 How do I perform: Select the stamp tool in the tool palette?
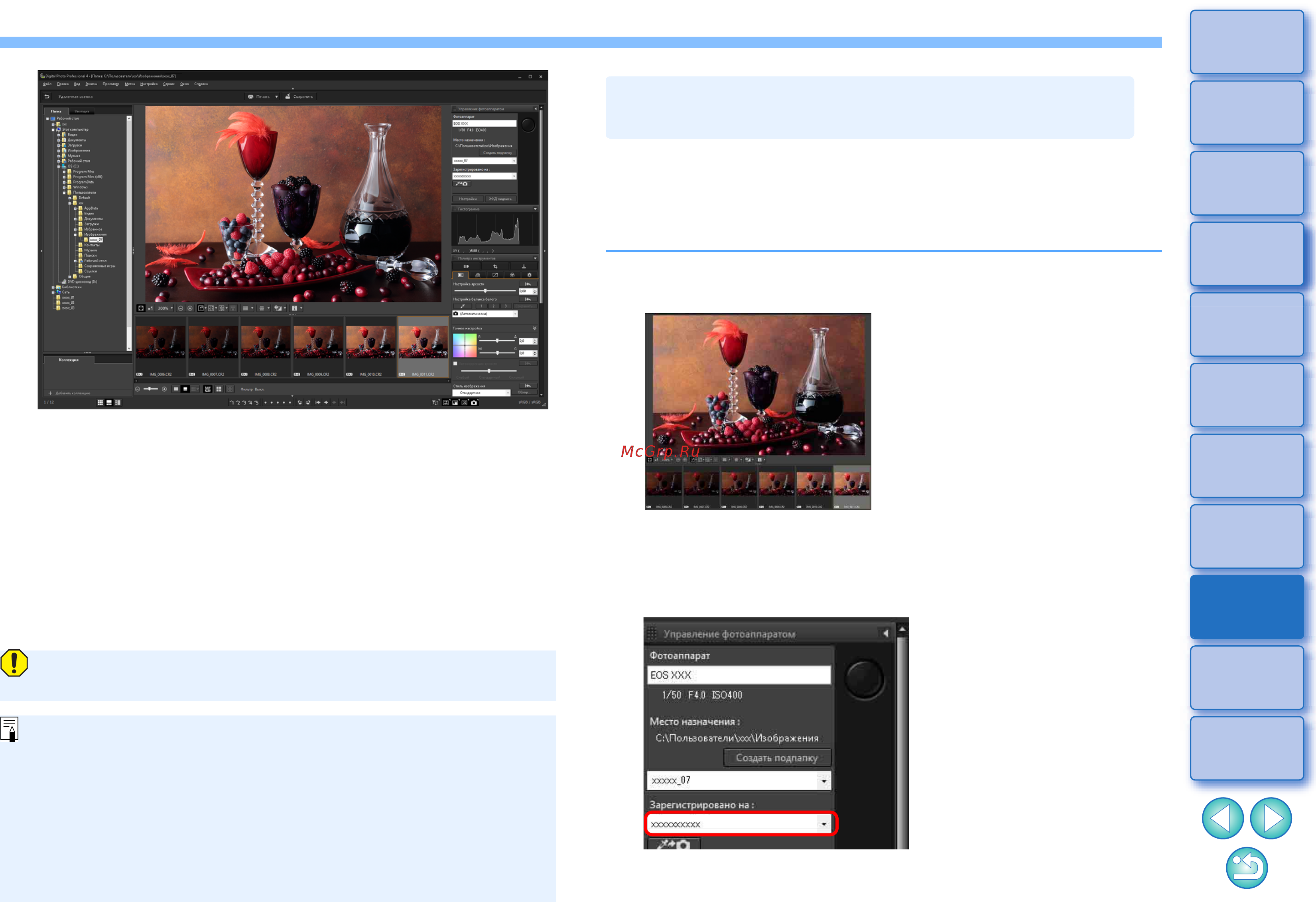(524, 267)
